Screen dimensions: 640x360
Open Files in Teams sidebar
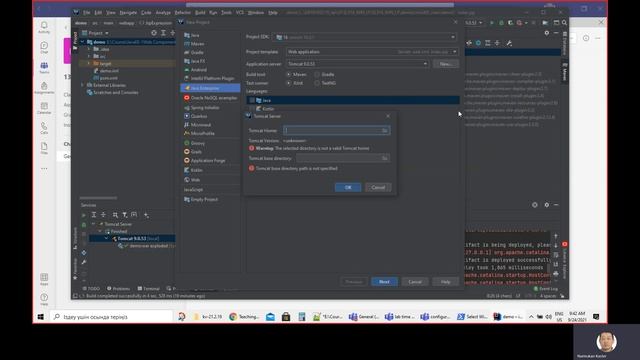coord(44,148)
